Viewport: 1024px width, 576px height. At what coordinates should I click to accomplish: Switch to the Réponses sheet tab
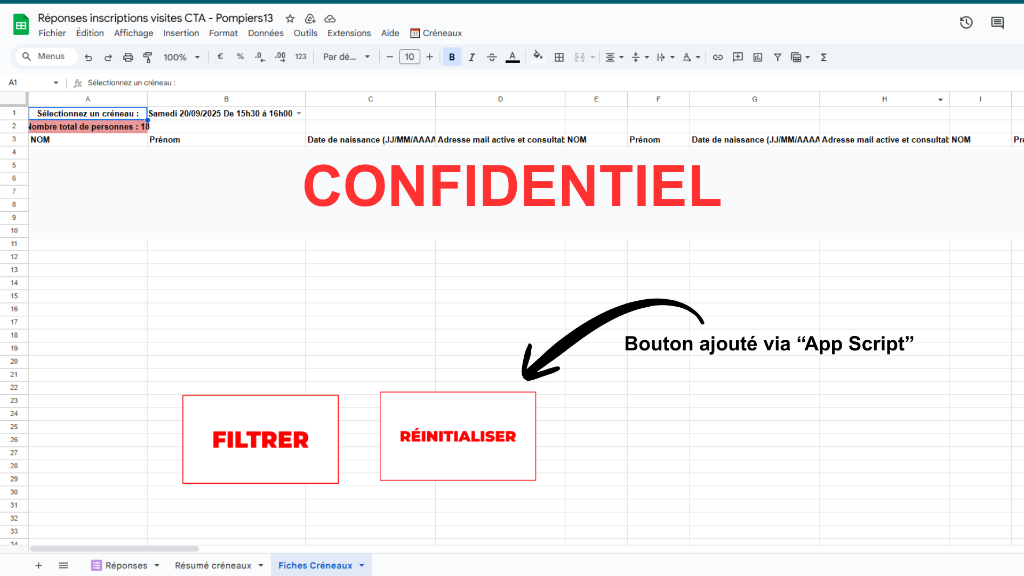pos(125,566)
